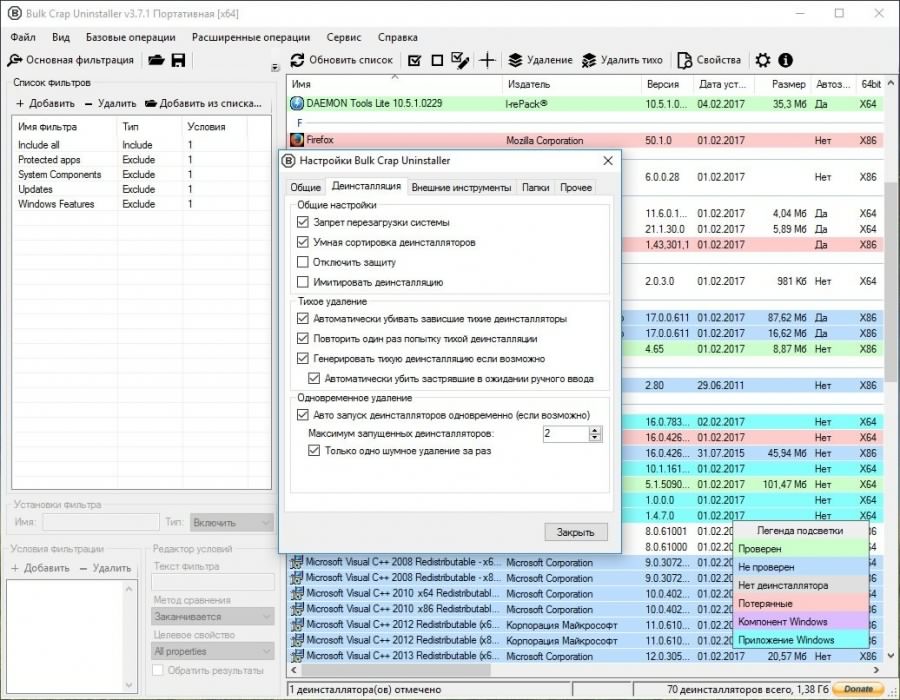Open the Папки settings tab
Viewport: 900px width, 700px height.
535,187
